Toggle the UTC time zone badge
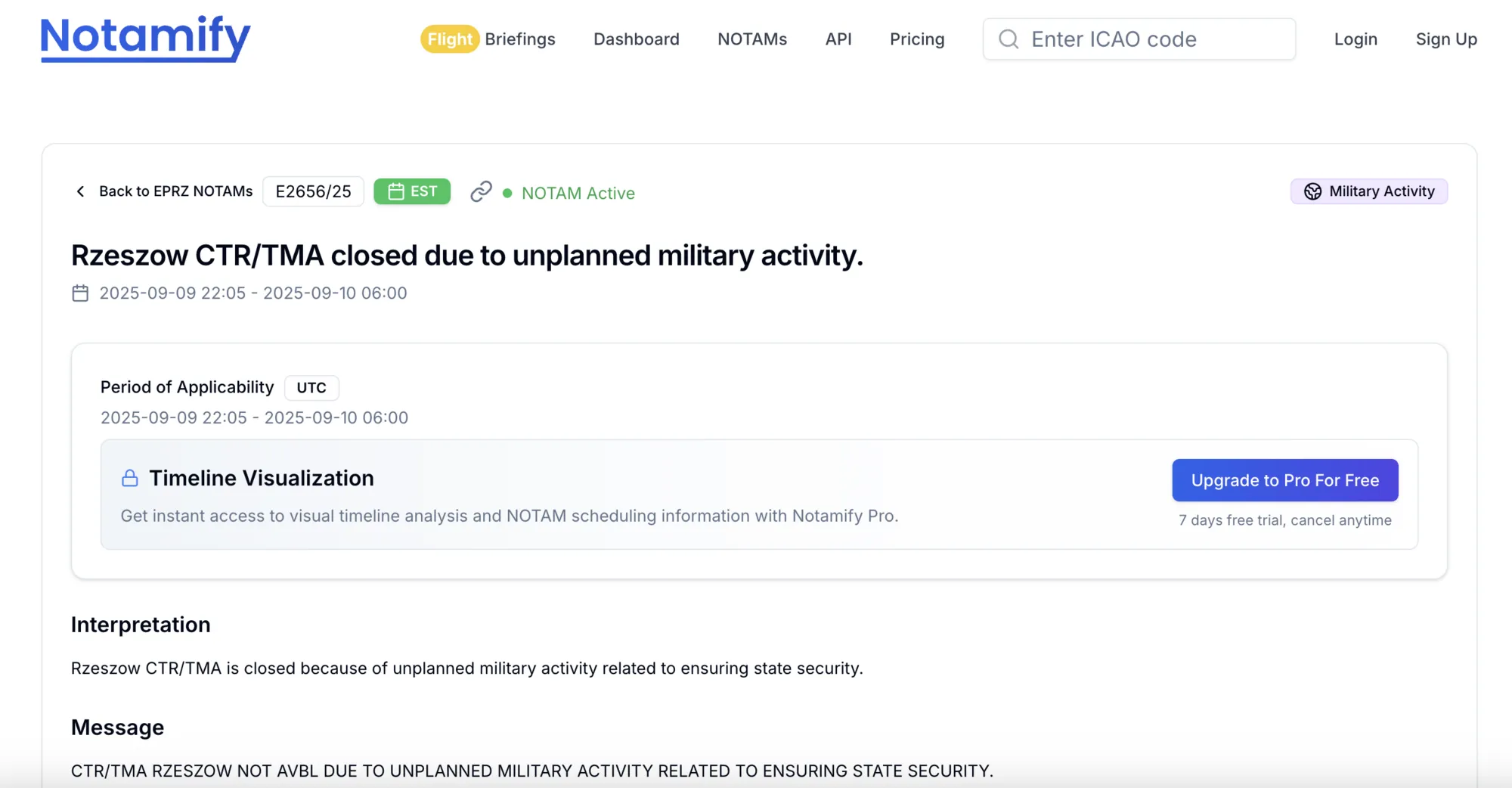Screen dimensions: 1512x788 311,387
